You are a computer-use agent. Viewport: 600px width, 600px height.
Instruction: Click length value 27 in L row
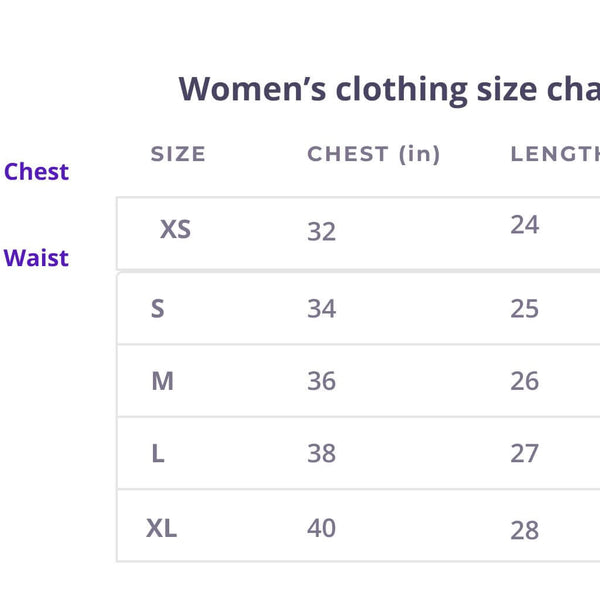(x=524, y=454)
